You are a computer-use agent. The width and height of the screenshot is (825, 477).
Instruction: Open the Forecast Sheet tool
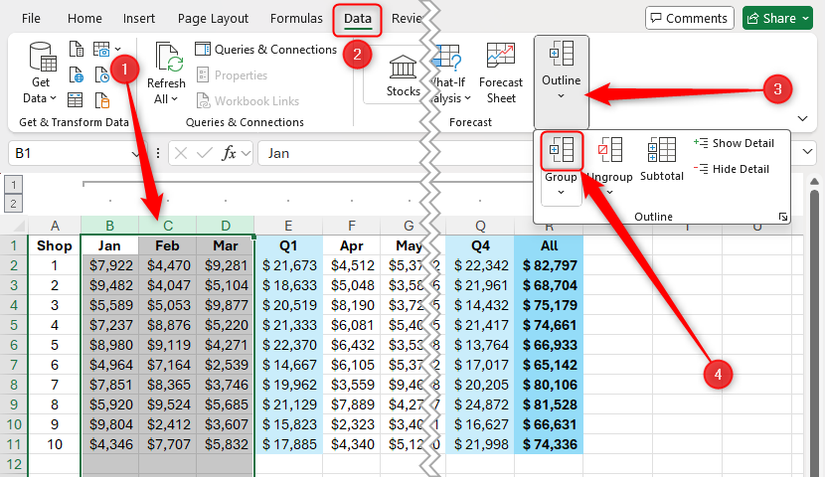point(501,73)
